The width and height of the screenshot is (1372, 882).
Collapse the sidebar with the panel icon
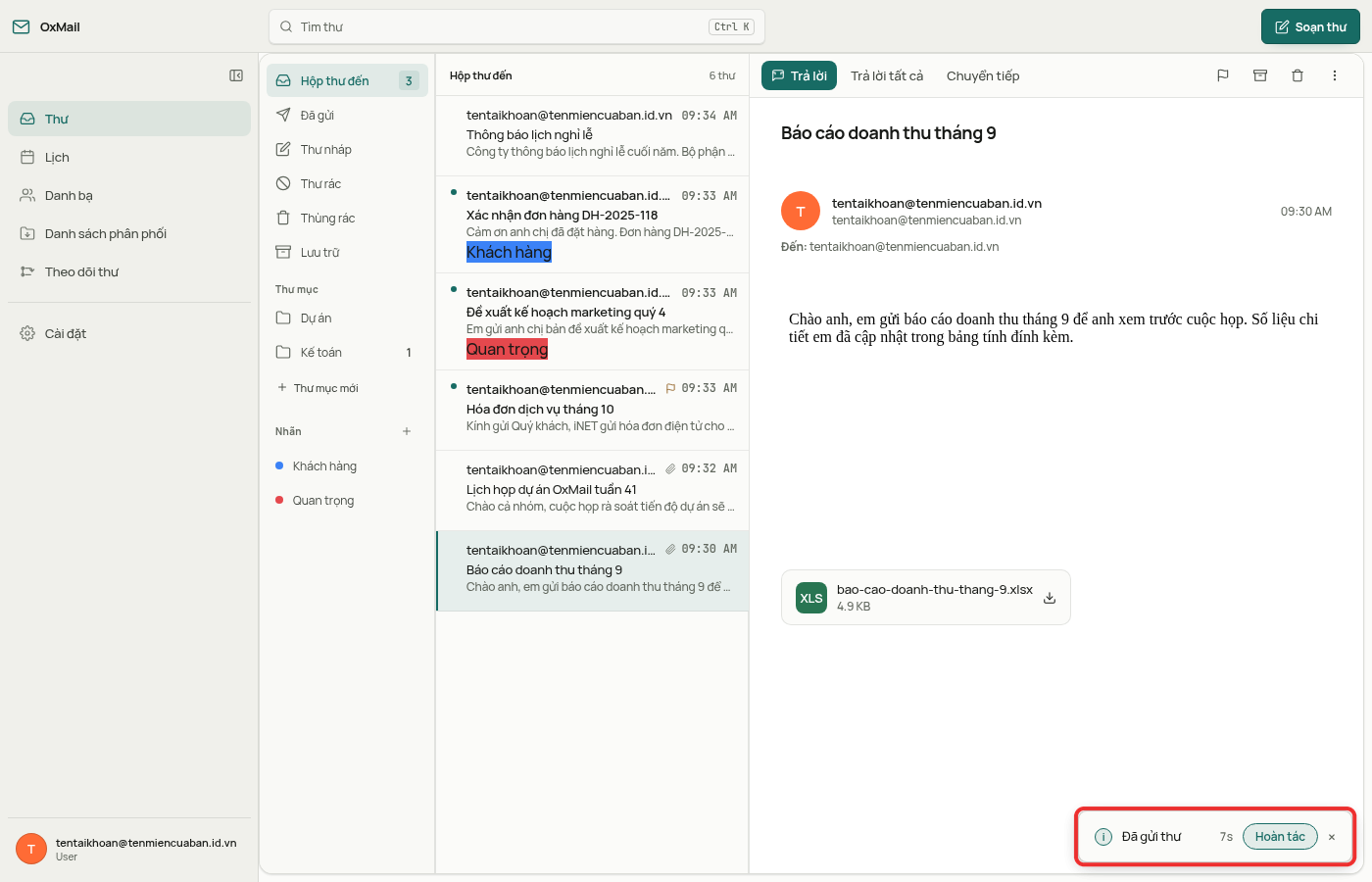point(236,75)
